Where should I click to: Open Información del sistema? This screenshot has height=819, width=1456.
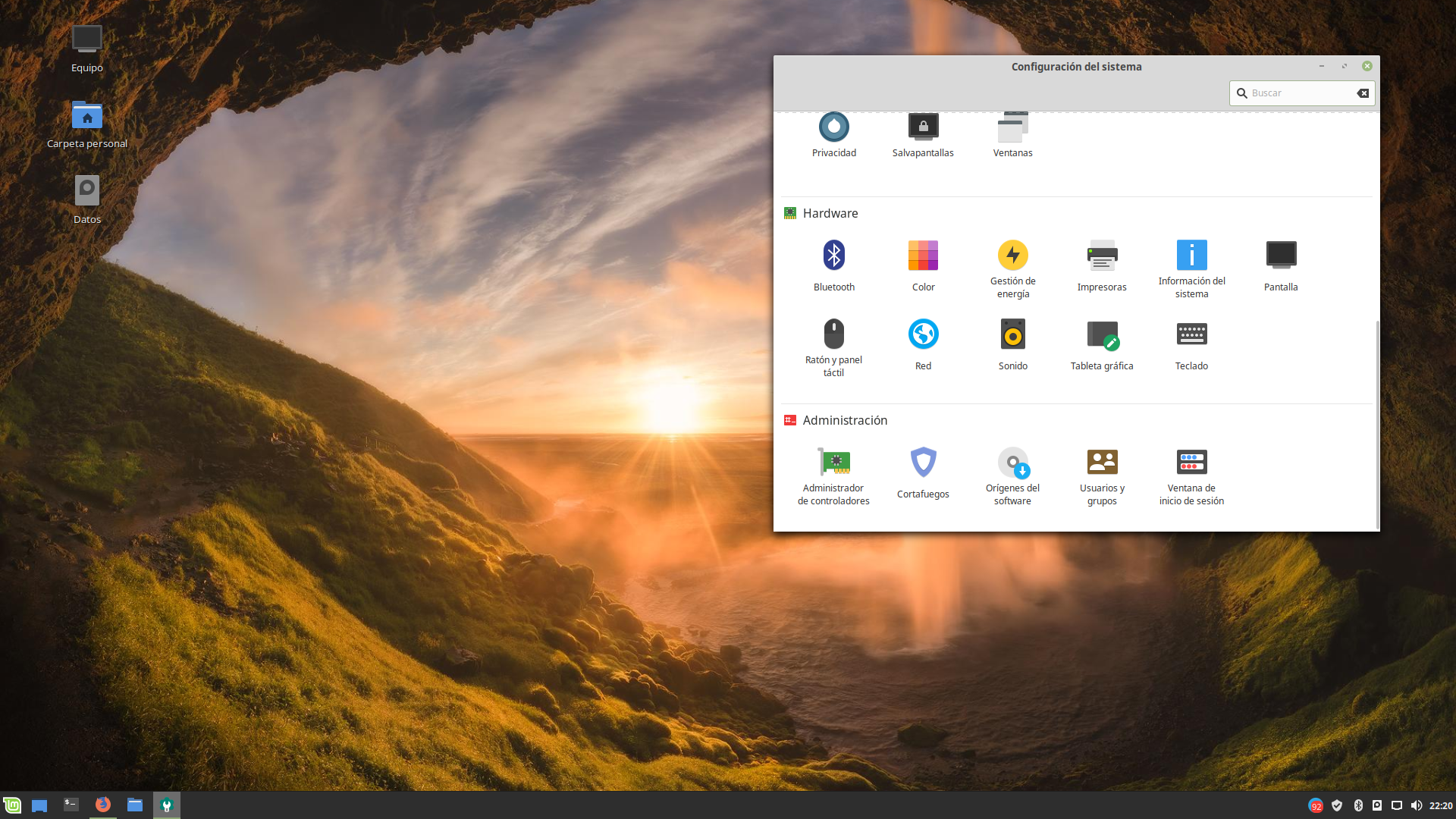(x=1191, y=256)
